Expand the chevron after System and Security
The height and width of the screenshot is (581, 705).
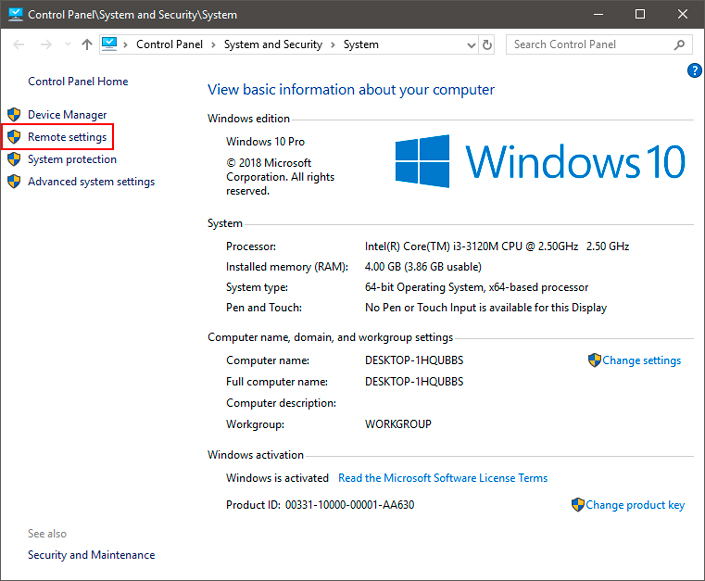click(x=333, y=45)
